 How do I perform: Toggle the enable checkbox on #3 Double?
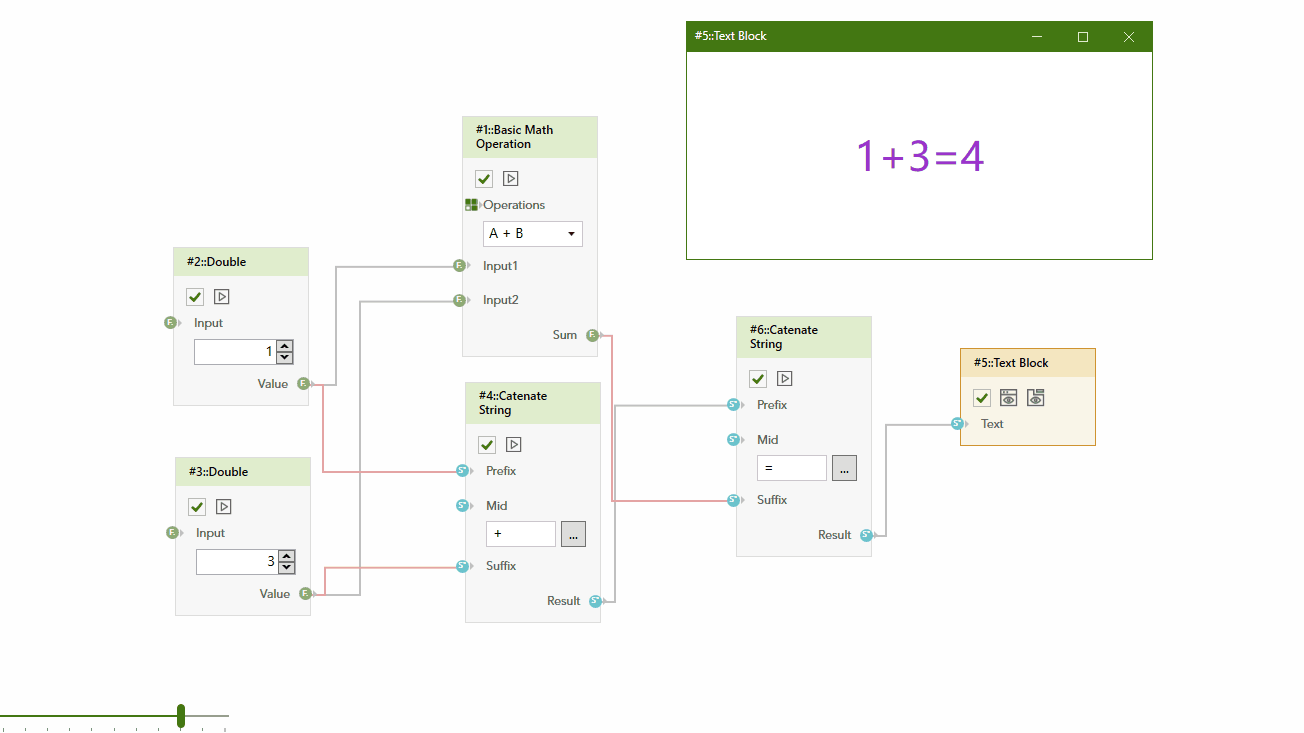click(197, 507)
